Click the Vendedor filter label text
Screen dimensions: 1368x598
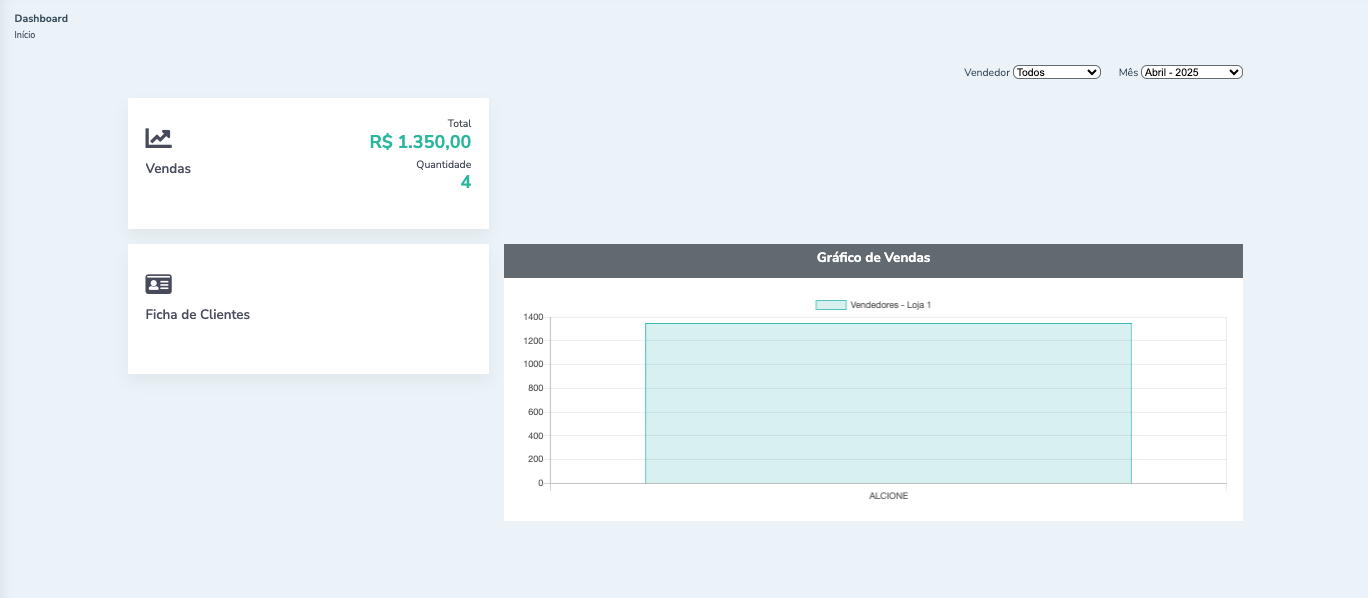pyautogui.click(x=986, y=72)
